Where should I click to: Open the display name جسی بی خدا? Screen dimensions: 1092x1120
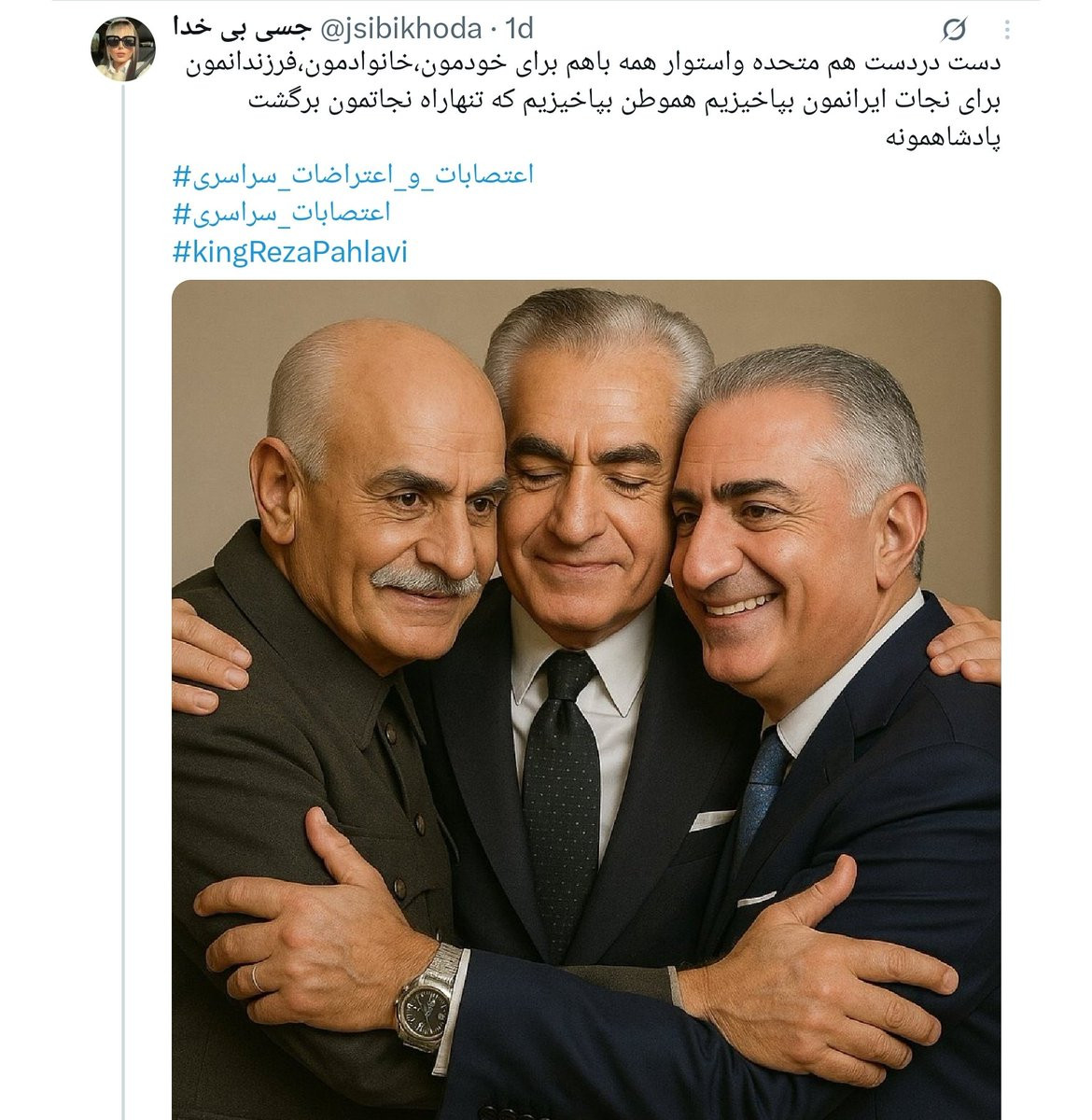point(241,29)
